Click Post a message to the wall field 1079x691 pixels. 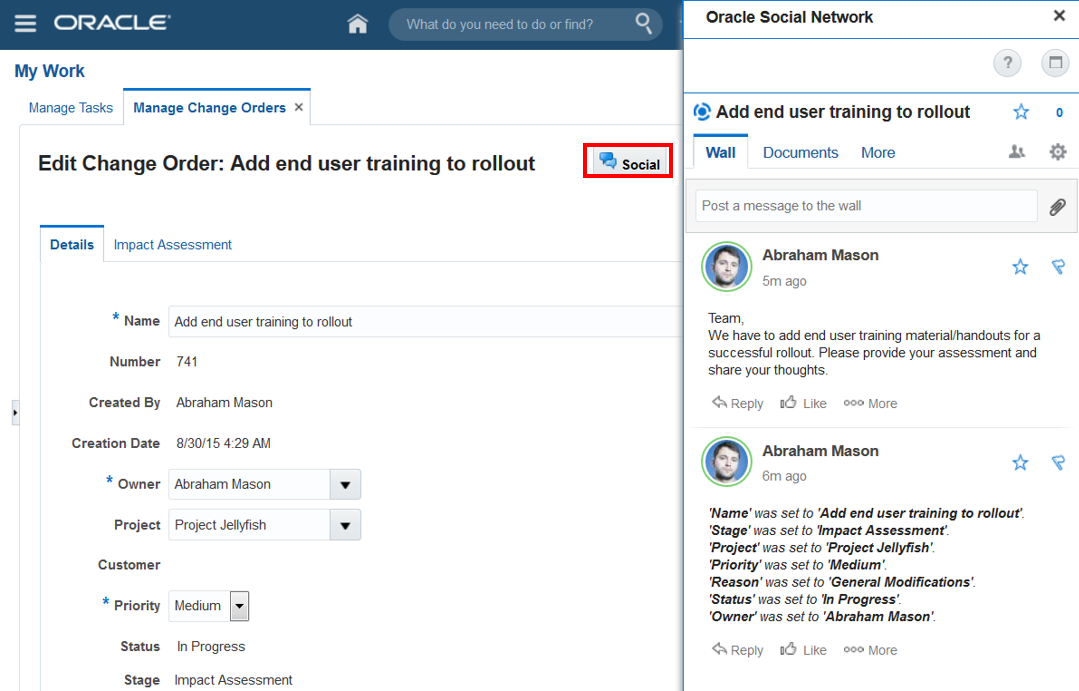[x=866, y=206]
